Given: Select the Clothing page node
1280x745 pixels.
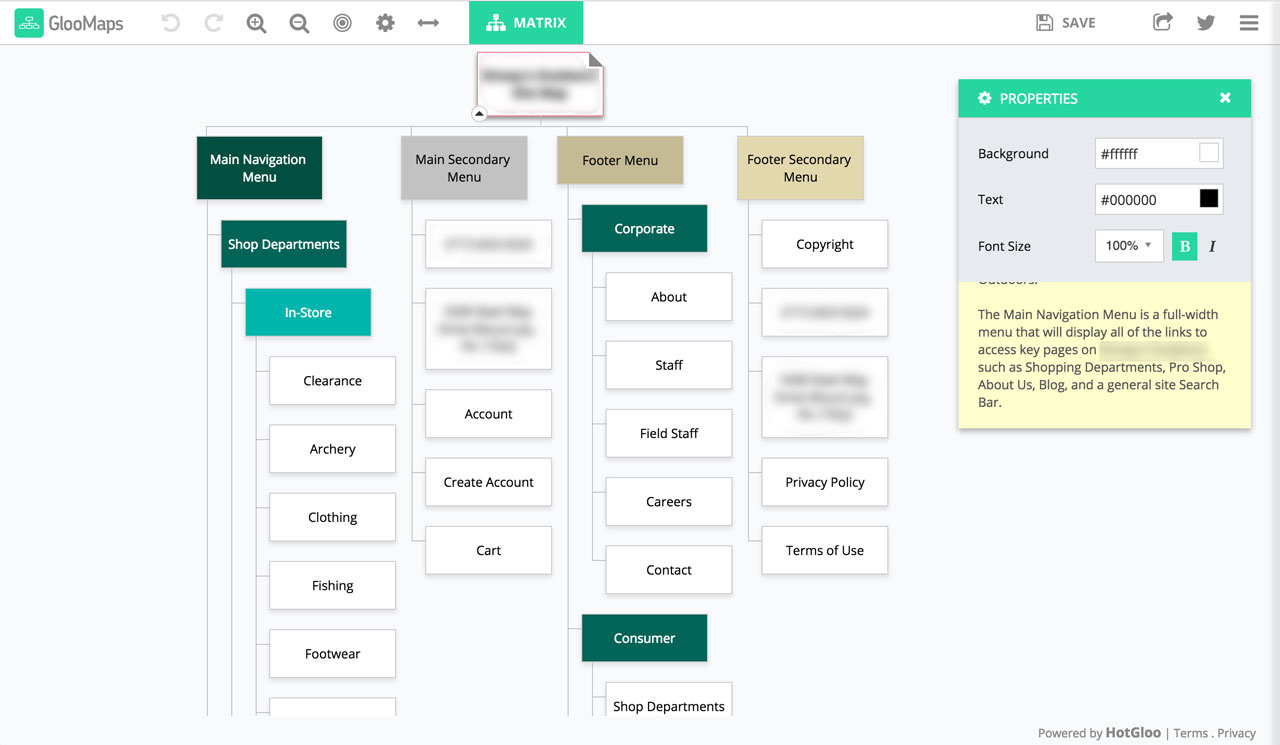Looking at the screenshot, I should point(332,517).
